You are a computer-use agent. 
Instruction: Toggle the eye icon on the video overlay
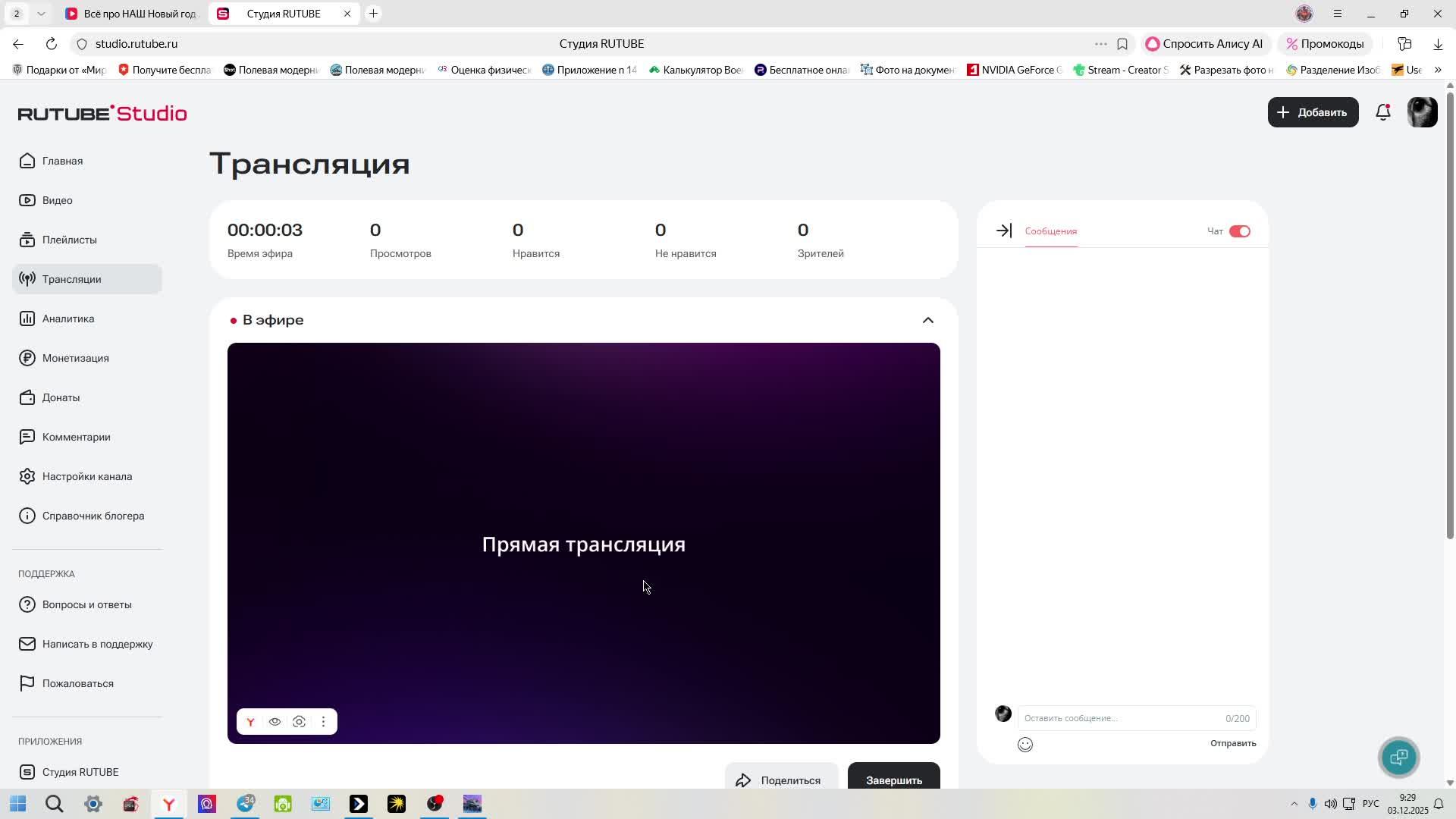point(275,722)
